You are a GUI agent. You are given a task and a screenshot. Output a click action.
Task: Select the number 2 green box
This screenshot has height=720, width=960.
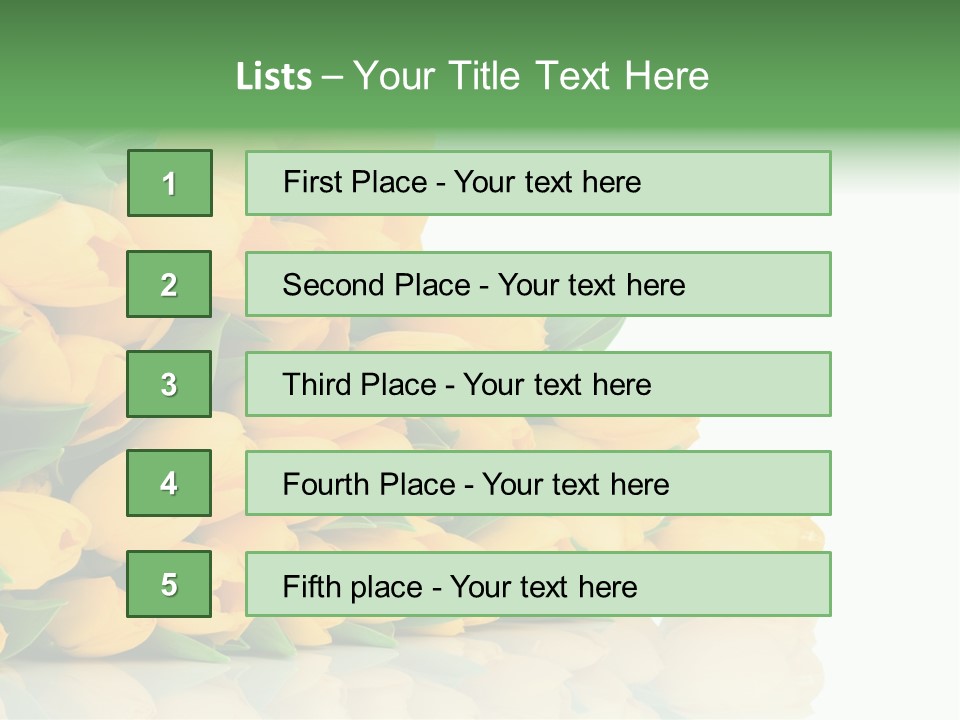click(169, 284)
